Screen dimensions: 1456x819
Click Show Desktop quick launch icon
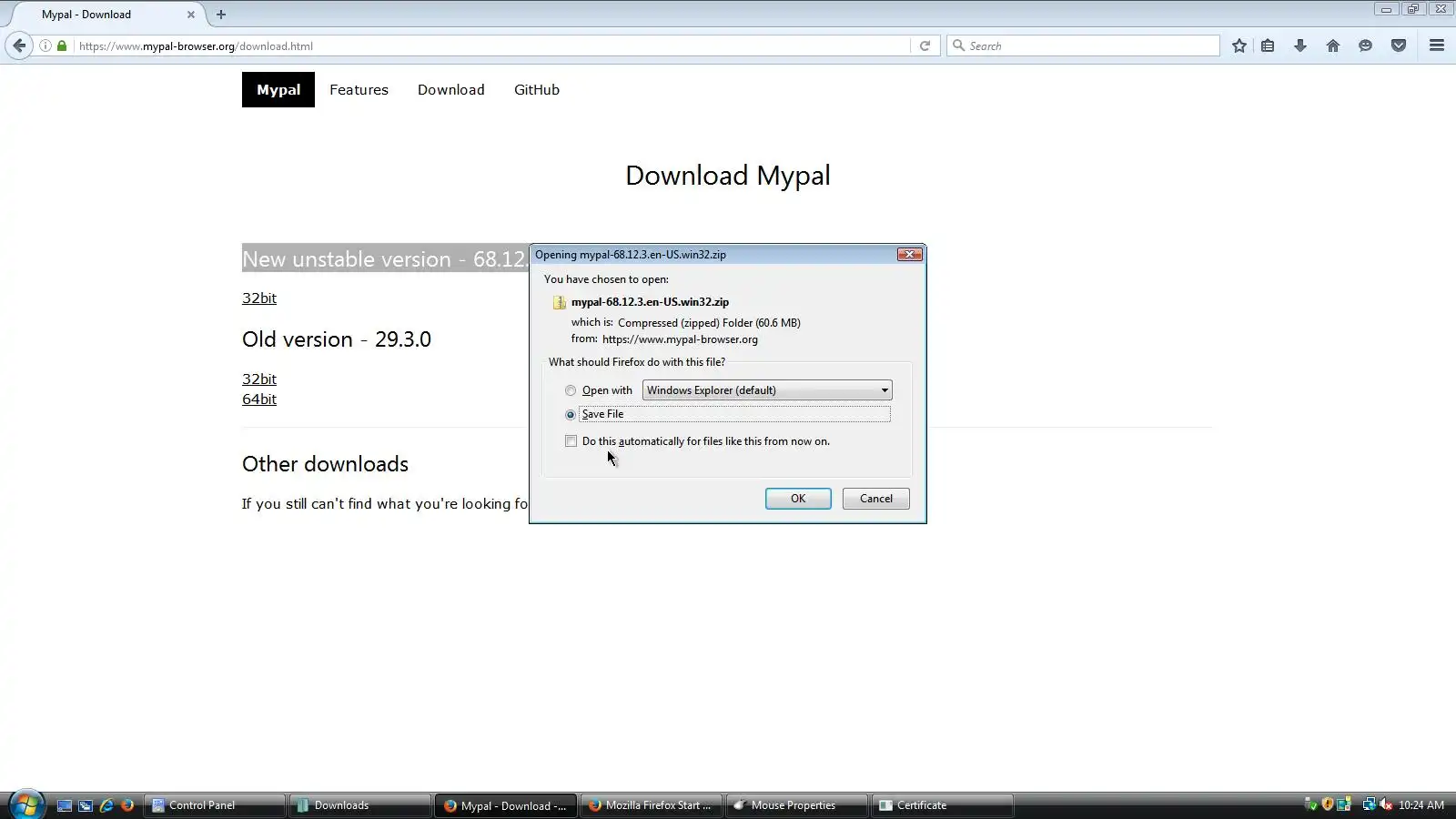(65, 805)
